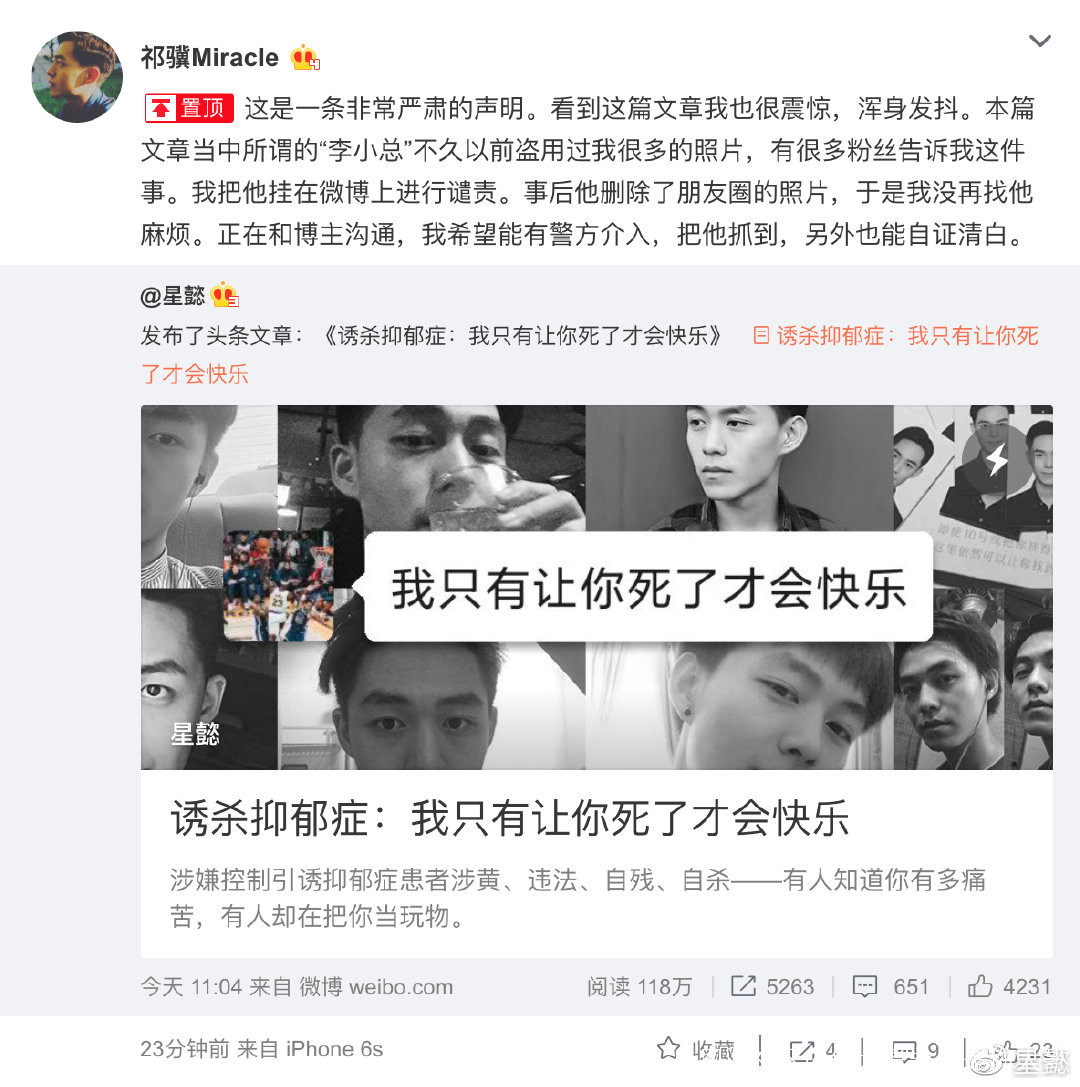Screen dimensions: 1080x1087
Task: Open the article cover image collage
Action: pos(596,587)
